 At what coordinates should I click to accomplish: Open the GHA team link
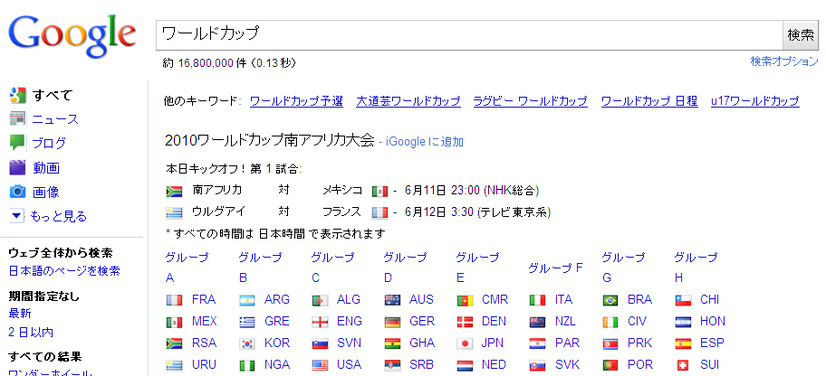pyautogui.click(x=422, y=343)
